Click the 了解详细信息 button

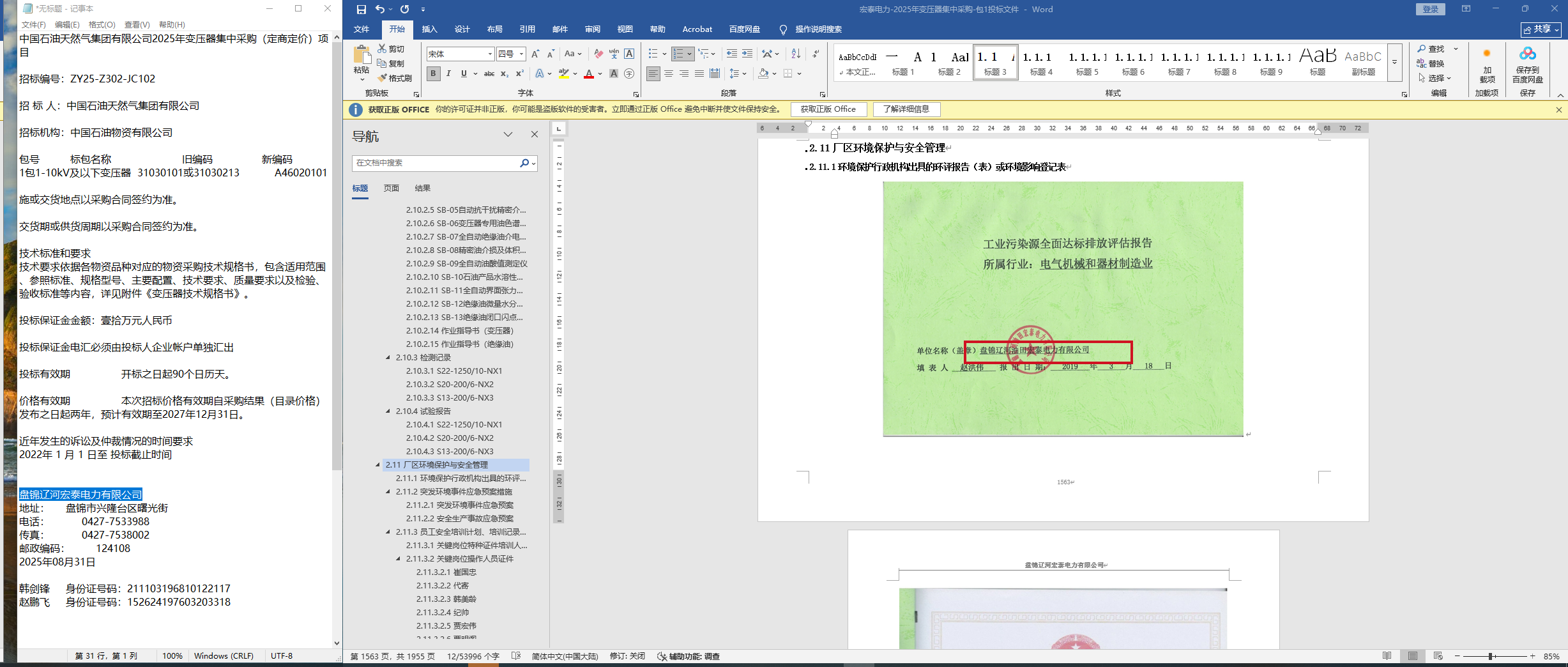pyautogui.click(x=906, y=109)
